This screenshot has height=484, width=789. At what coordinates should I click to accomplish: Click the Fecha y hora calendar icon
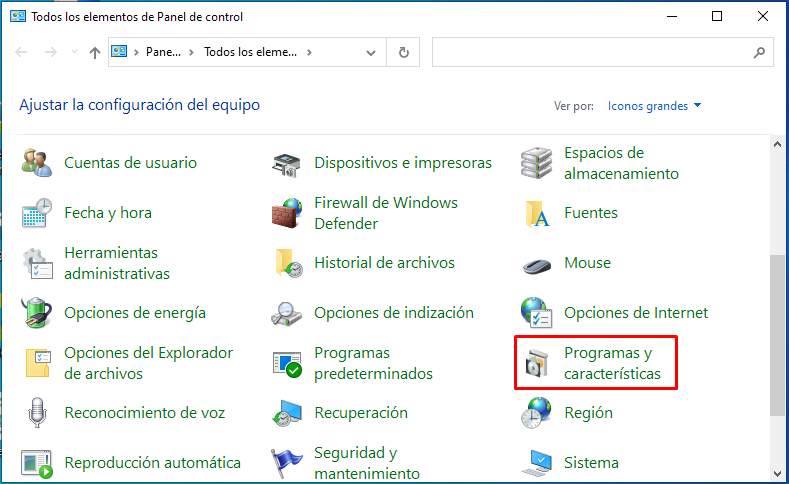37,213
